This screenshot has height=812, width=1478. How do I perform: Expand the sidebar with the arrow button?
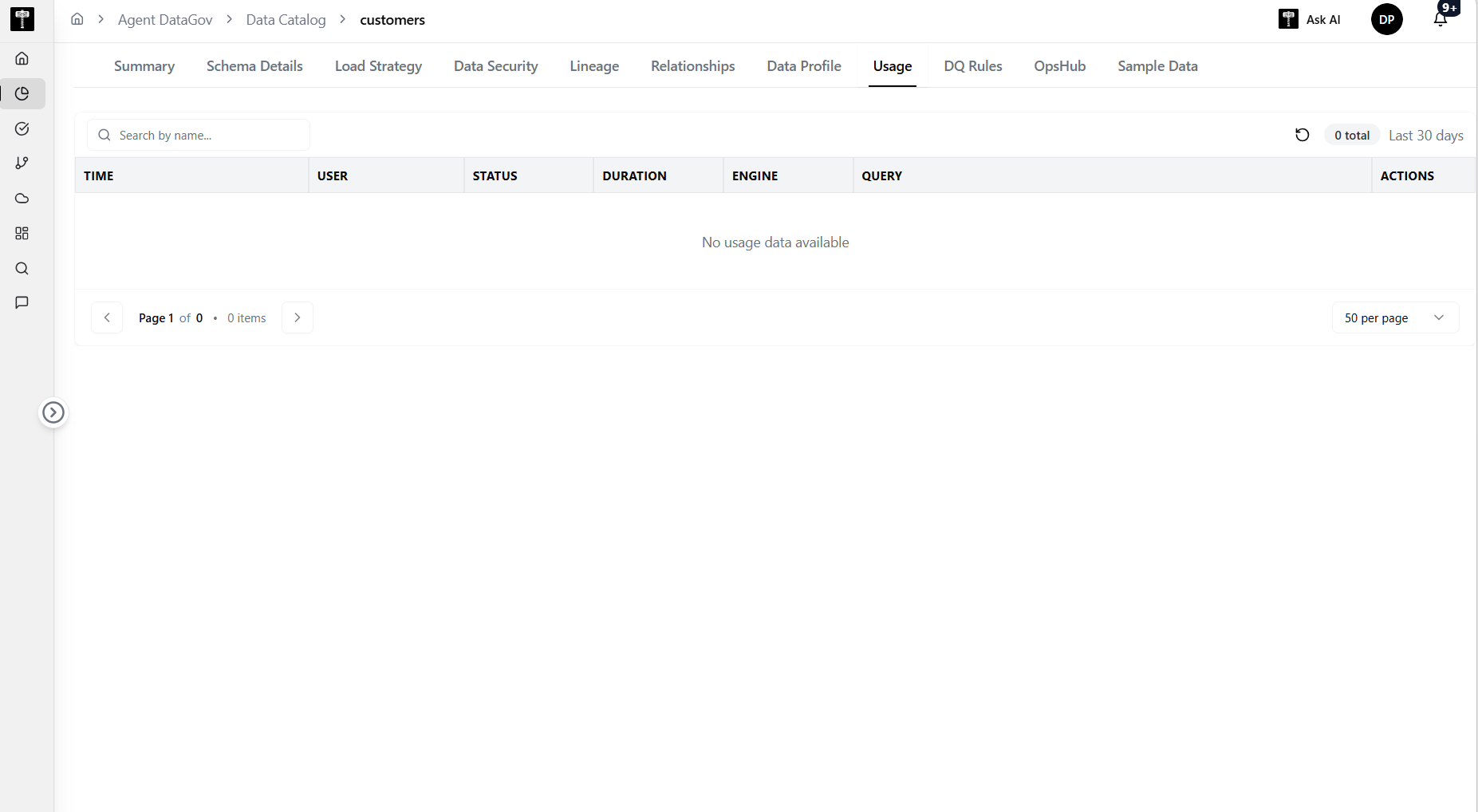[x=53, y=412]
